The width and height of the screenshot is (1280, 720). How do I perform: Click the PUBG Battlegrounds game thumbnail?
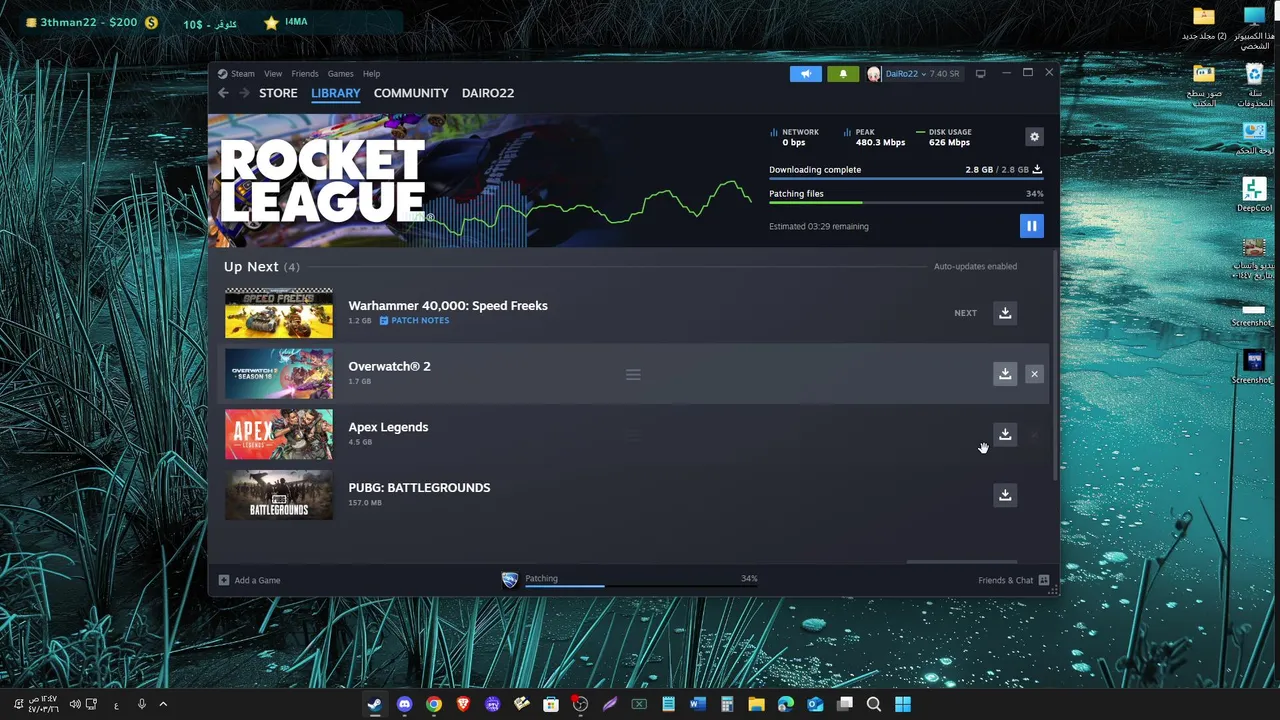point(279,495)
